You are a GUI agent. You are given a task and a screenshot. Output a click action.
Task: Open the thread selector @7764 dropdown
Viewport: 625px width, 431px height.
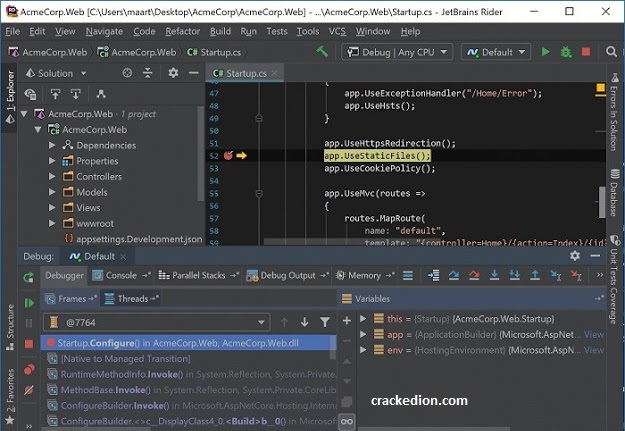pos(156,322)
